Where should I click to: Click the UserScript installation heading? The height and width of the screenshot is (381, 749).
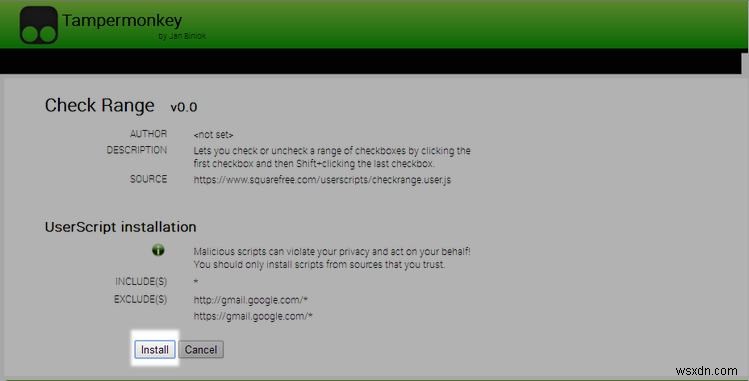[x=120, y=227]
